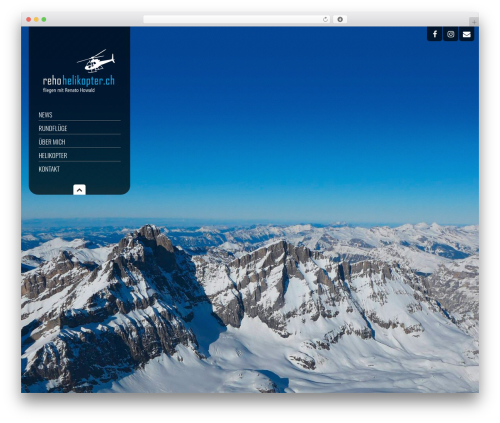This screenshot has height=423, width=500.
Task: Click the red close window dot
Action: [29, 19]
